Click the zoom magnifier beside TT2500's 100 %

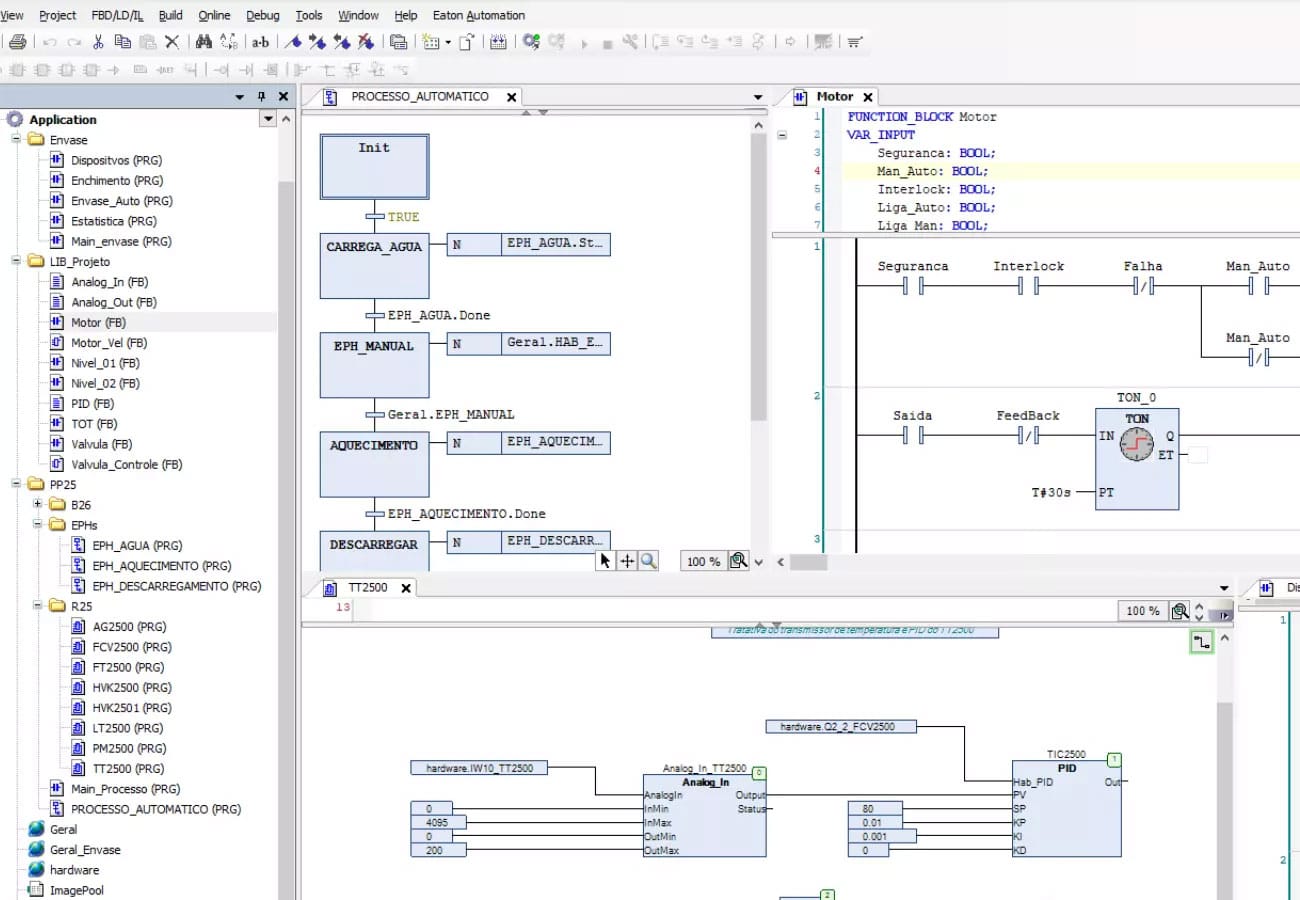pyautogui.click(x=1180, y=611)
